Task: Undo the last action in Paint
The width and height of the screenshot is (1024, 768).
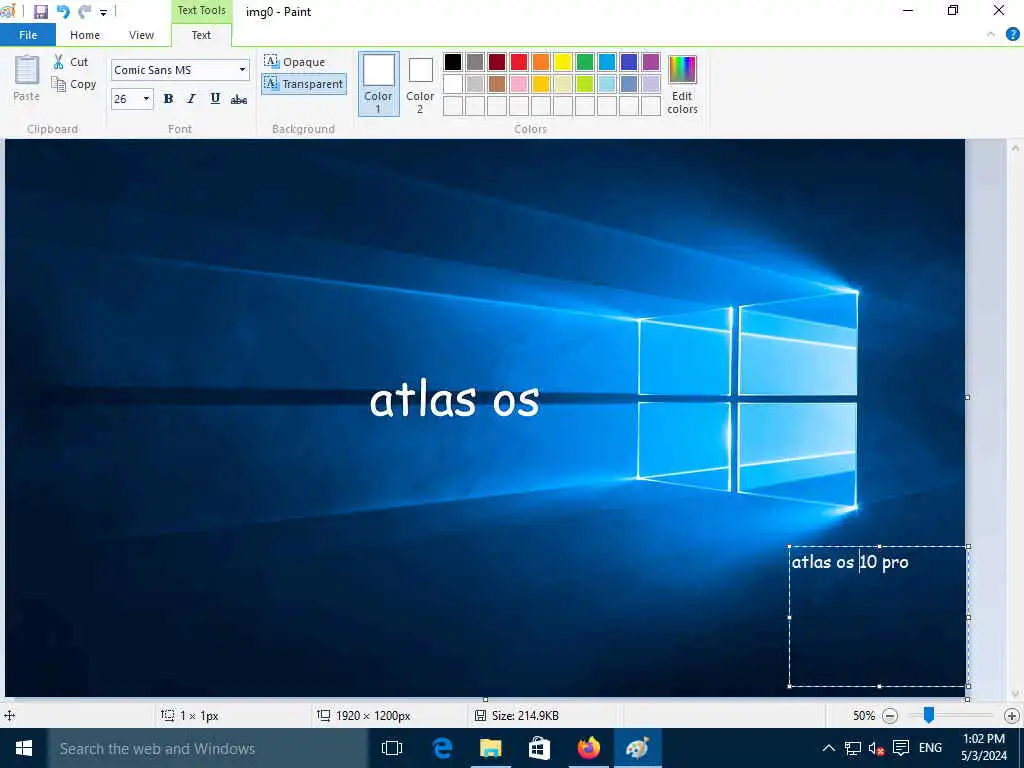Action: pos(63,12)
